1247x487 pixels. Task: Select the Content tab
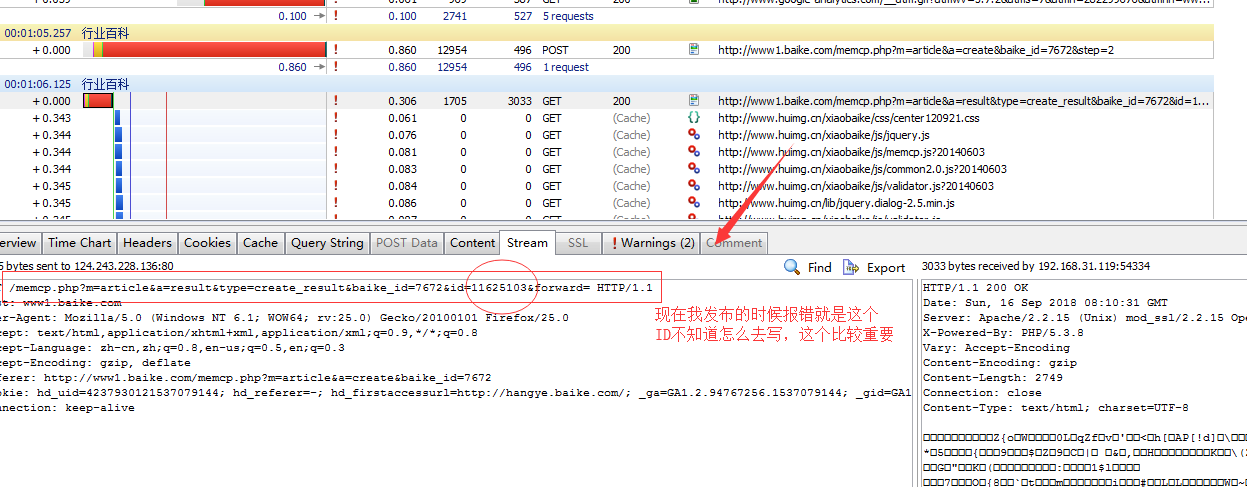[472, 243]
